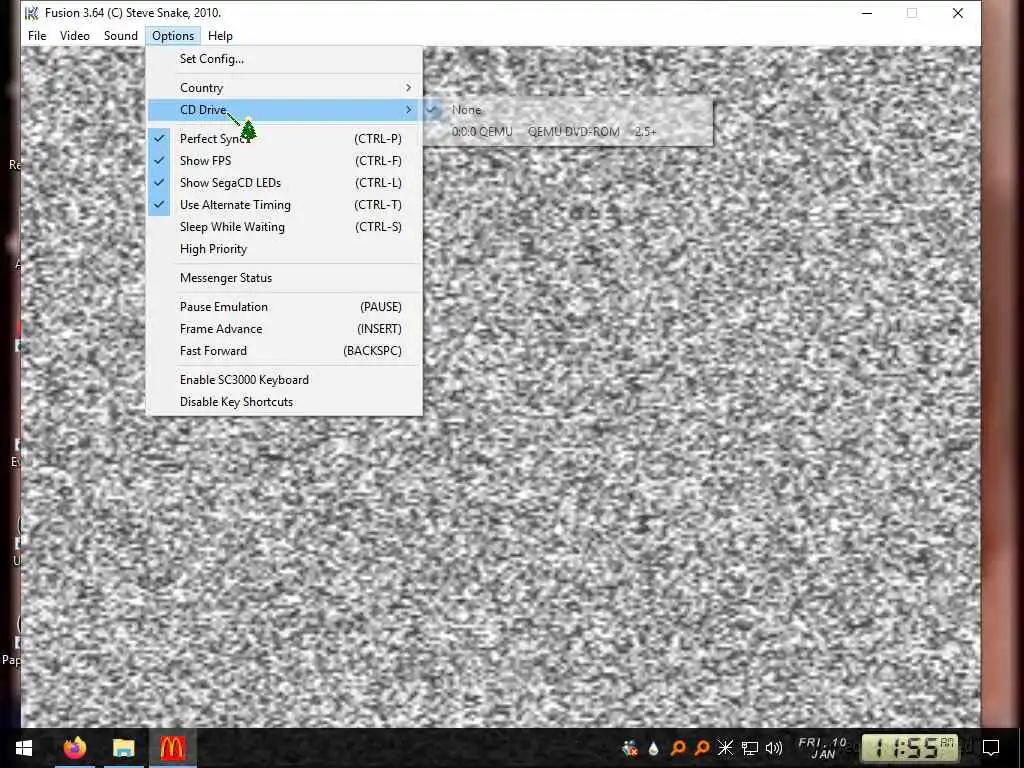1024x768 pixels.
Task: Click the taskbar digital clock
Action: pyautogui.click(x=912, y=749)
